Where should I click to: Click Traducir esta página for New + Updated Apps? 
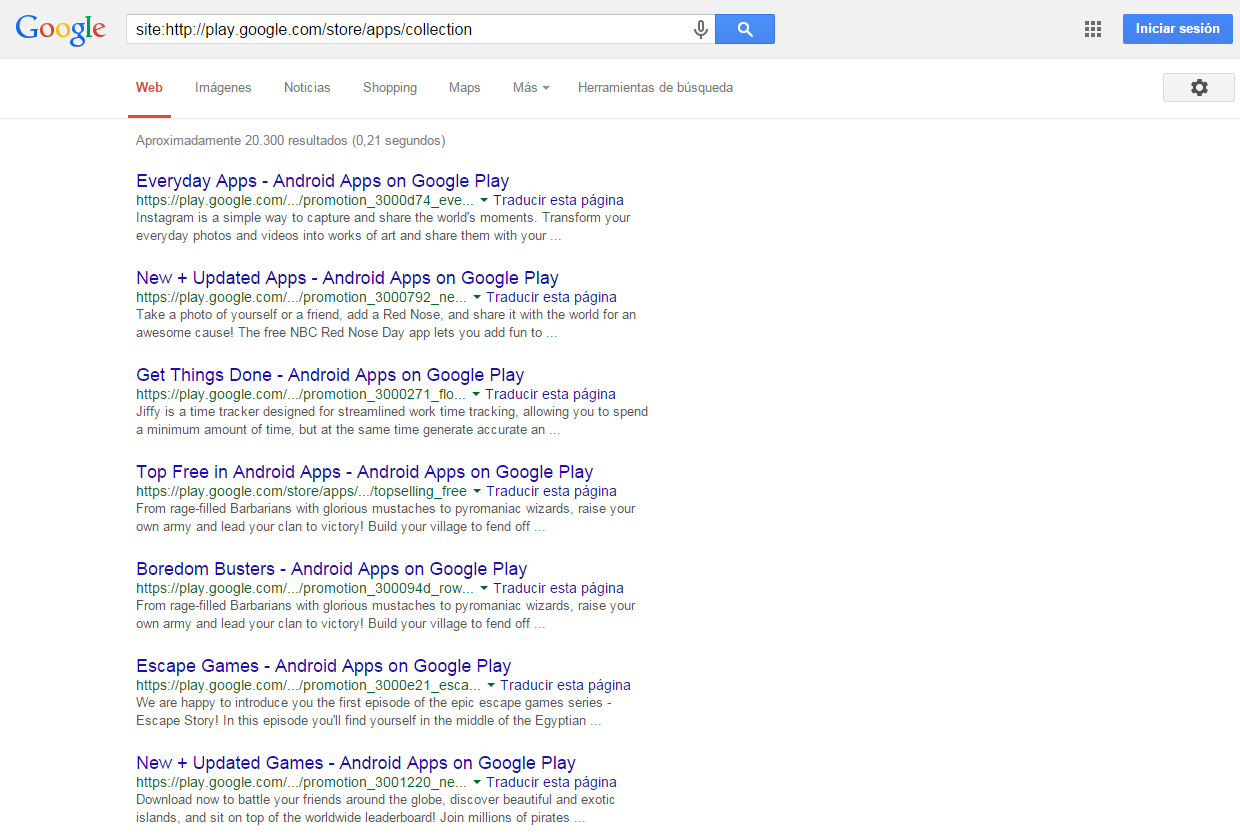tap(551, 297)
